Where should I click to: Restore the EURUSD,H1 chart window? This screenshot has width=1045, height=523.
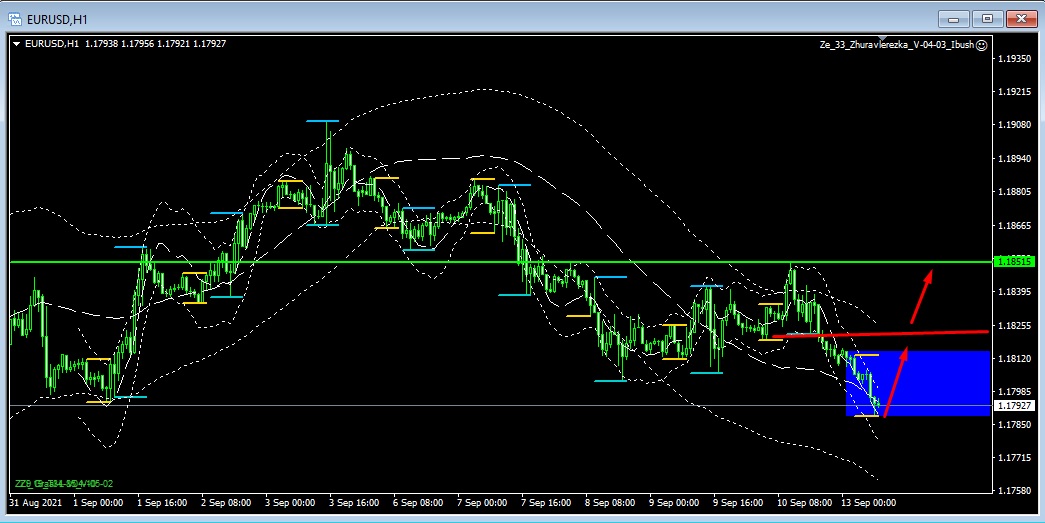pos(987,17)
